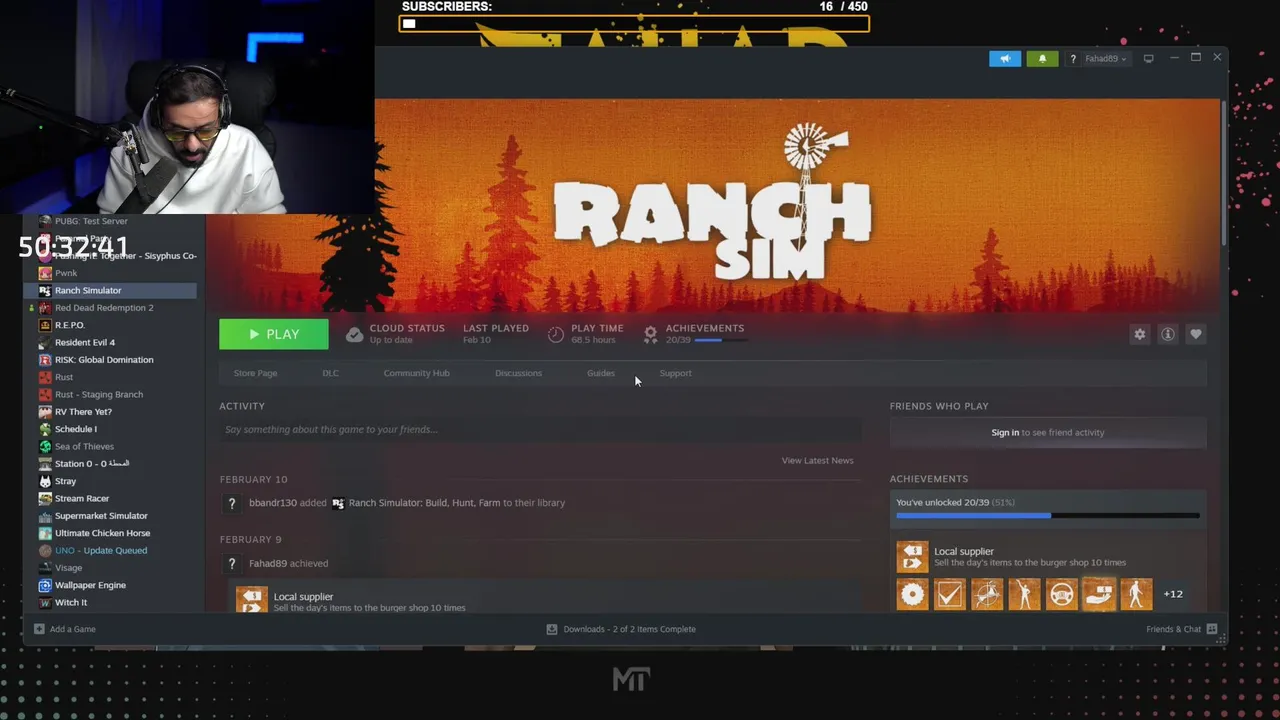Viewport: 1280px width, 720px height.
Task: Open Ranch Simulator: Build, Hunt, Farm activity link
Action: pyautogui.click(x=424, y=503)
